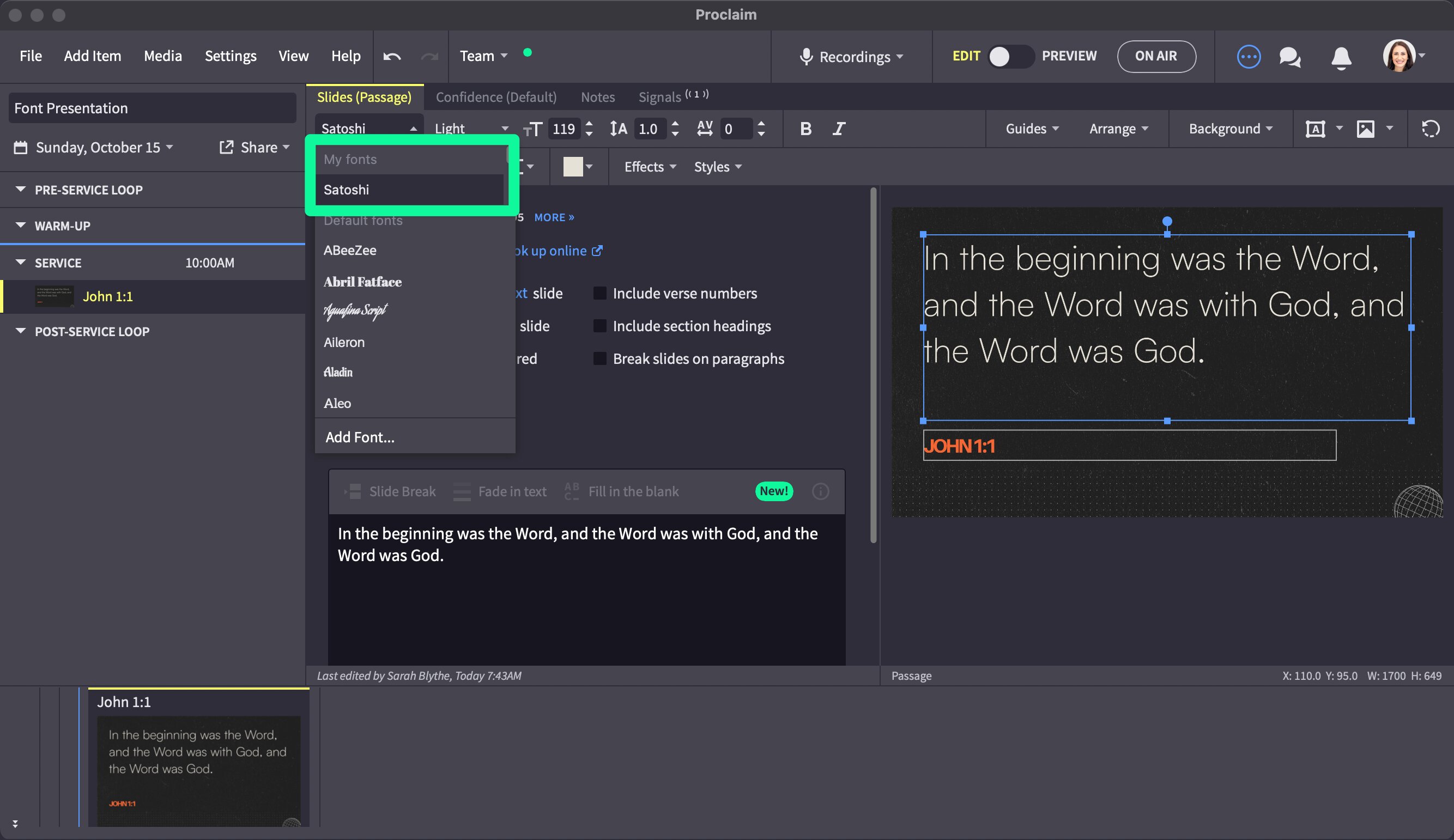Screen dimensions: 1454x840
Task: Open the font weight Light dropdown
Action: coord(471,129)
